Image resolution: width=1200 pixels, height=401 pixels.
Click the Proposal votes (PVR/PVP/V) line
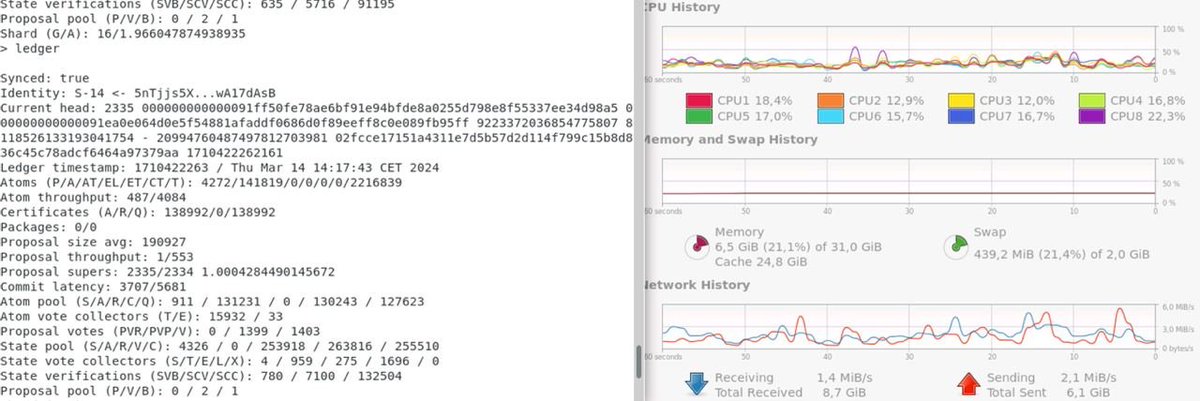coord(160,332)
